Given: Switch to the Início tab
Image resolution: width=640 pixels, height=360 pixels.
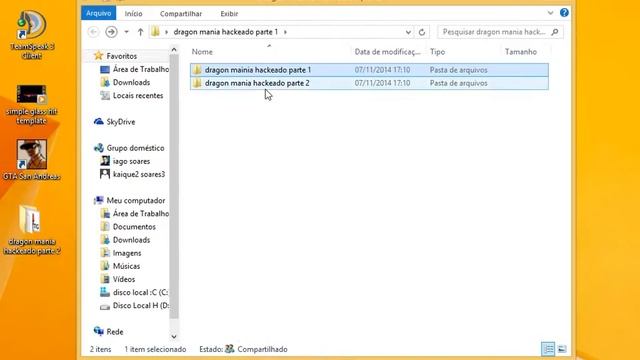Looking at the screenshot, I should (133, 13).
